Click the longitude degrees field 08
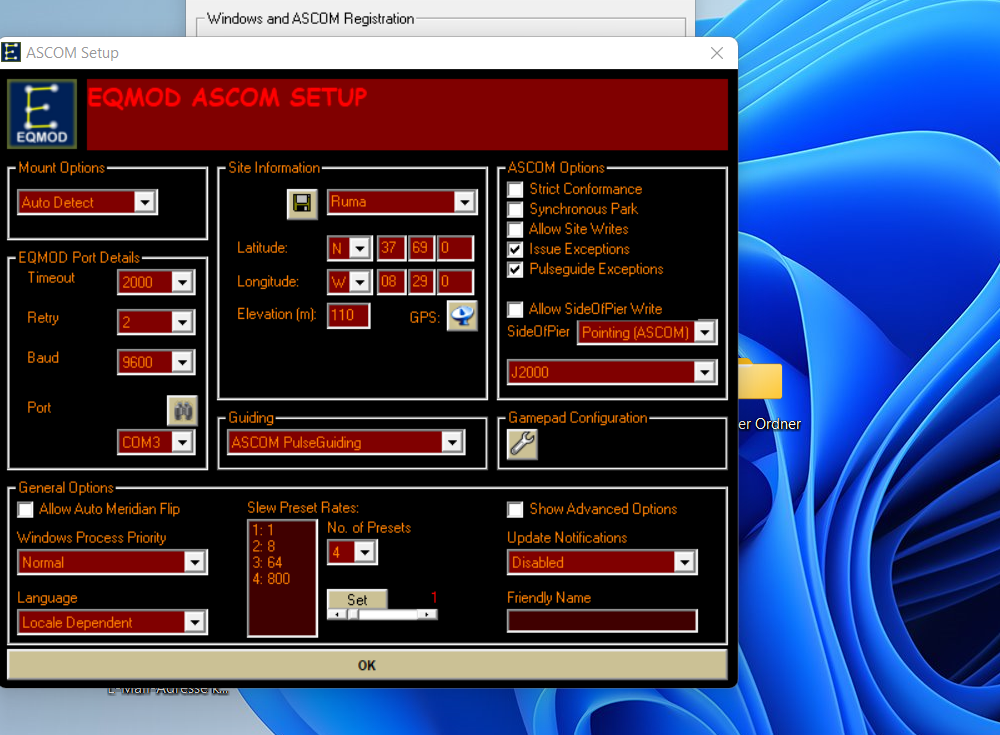Viewport: 1000px width, 735px height. (391, 281)
